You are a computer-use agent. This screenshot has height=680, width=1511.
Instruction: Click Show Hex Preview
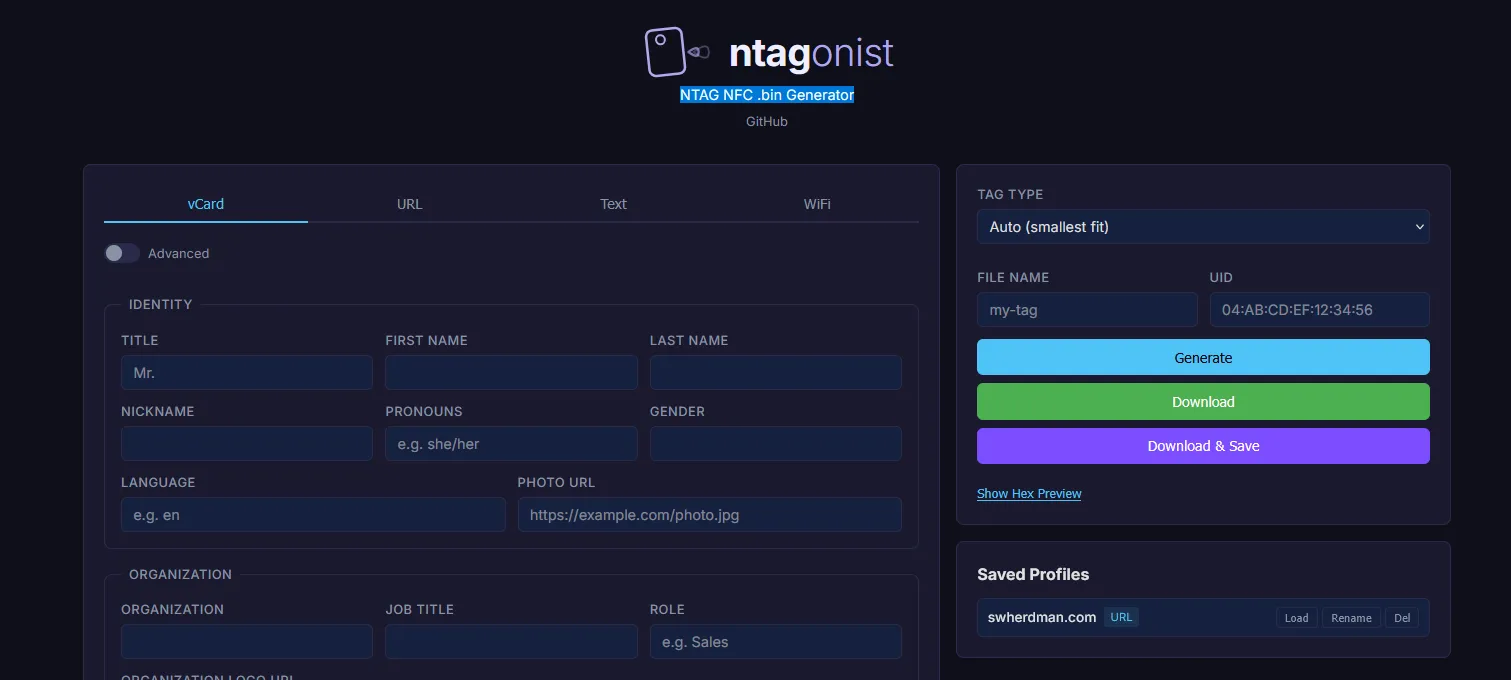(x=1029, y=493)
